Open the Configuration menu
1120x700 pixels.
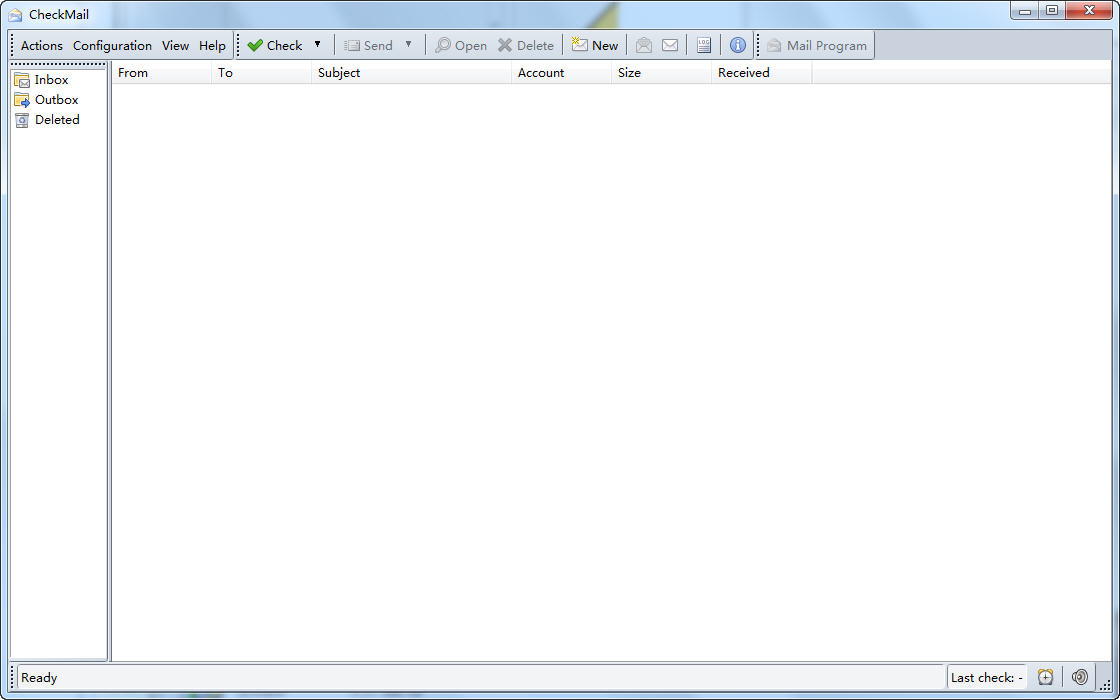point(112,46)
